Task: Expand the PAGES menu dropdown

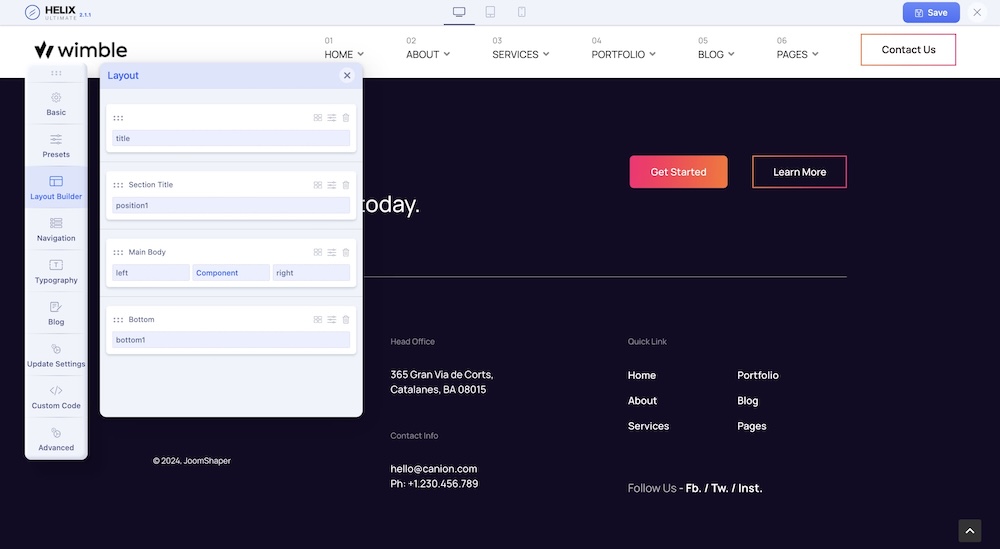Action: [x=797, y=54]
